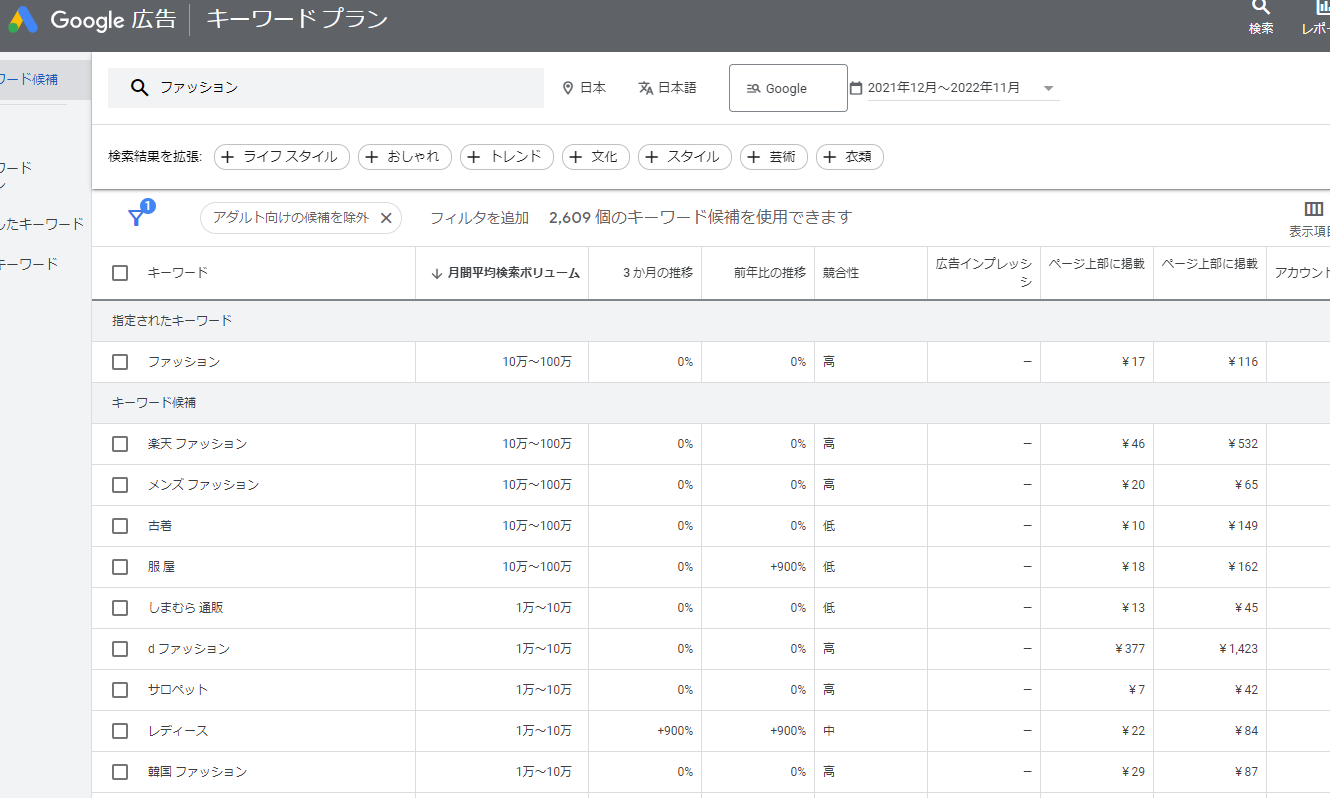Click the location pin icon for 日本
Image resolution: width=1330 pixels, height=798 pixels.
point(568,88)
